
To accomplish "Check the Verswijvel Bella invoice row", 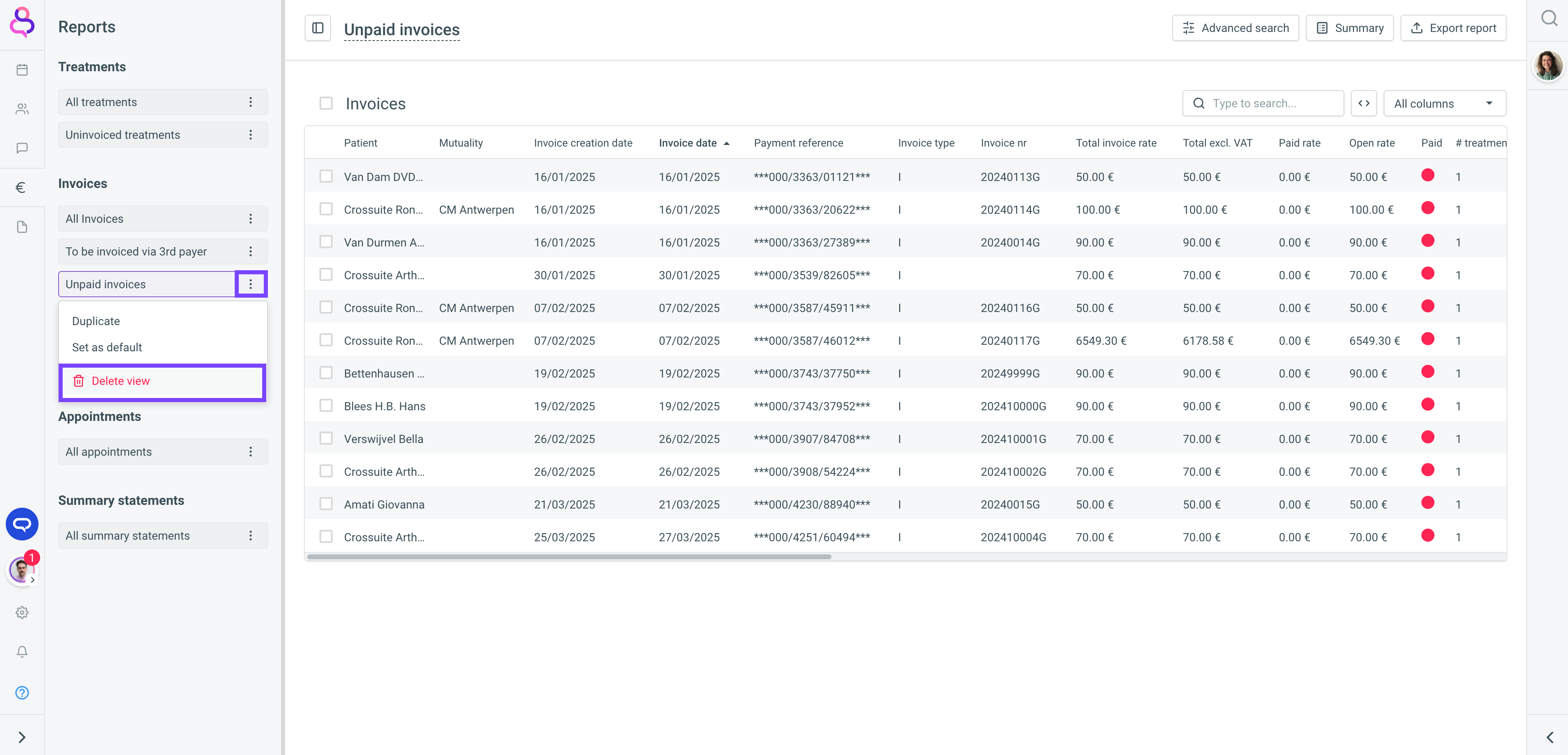I will point(326,439).
